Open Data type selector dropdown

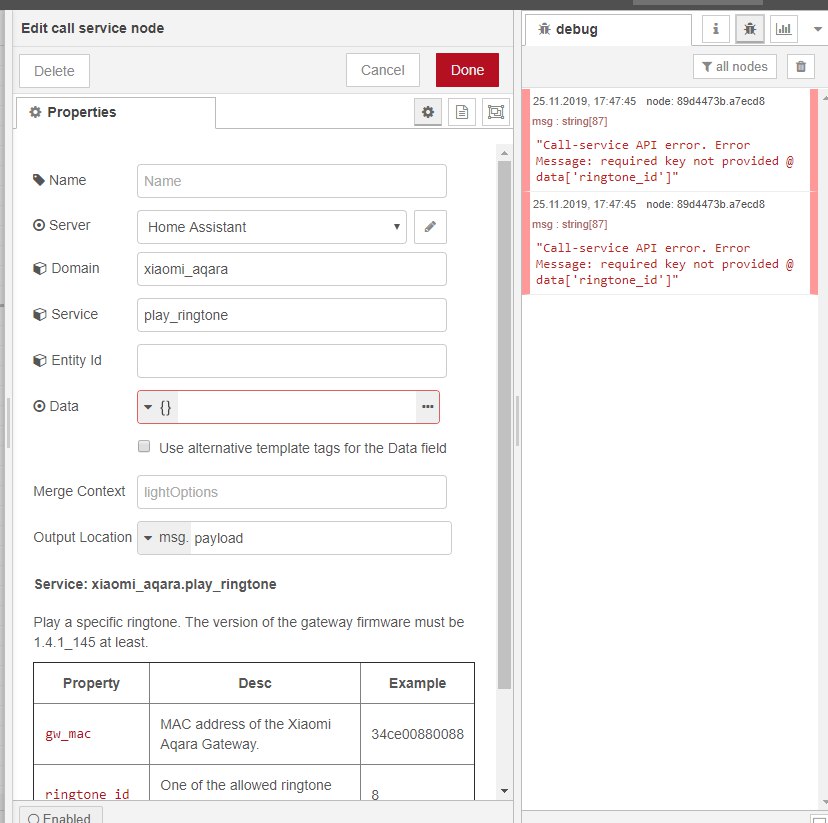158,406
